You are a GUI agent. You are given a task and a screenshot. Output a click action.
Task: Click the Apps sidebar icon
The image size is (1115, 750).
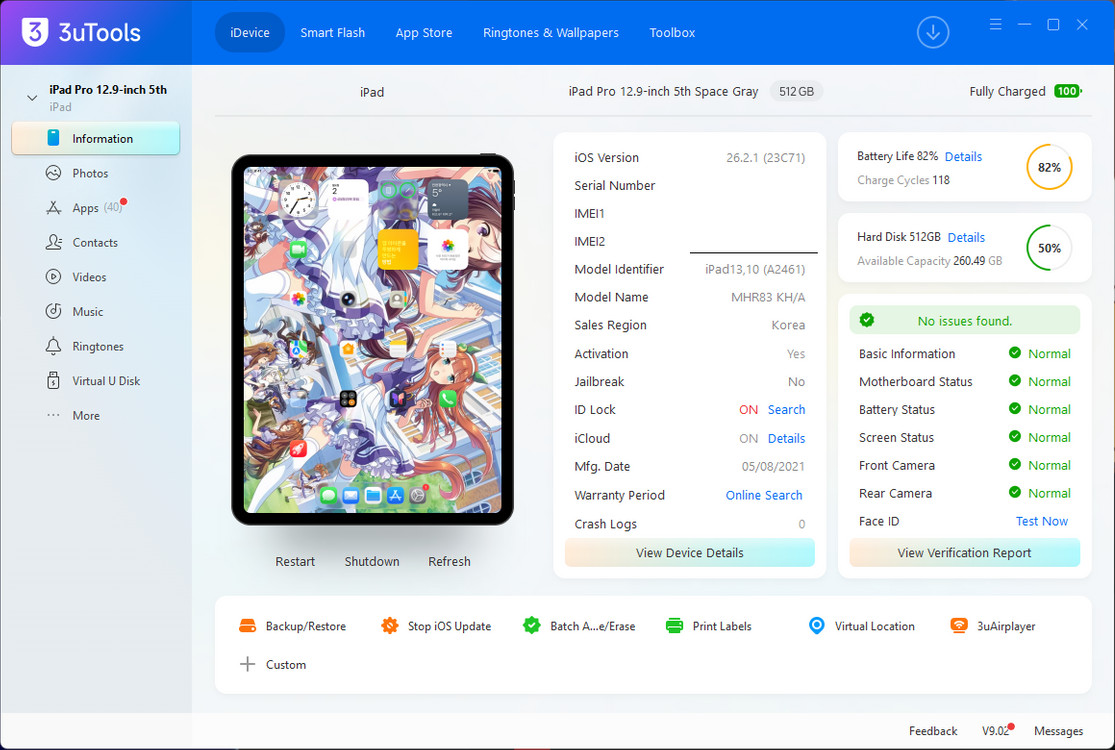click(x=53, y=208)
